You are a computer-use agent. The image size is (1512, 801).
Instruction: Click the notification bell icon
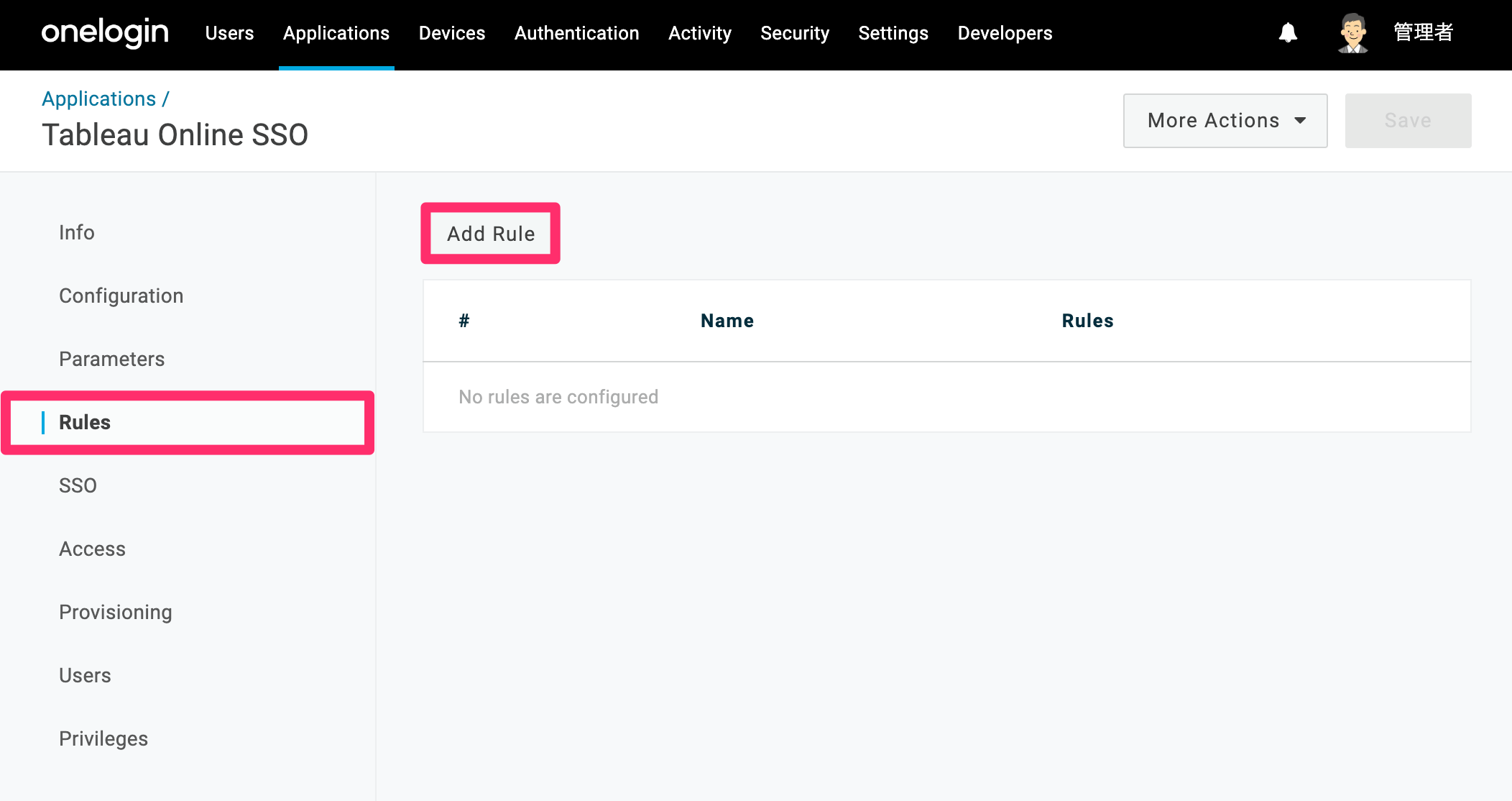pos(1288,33)
